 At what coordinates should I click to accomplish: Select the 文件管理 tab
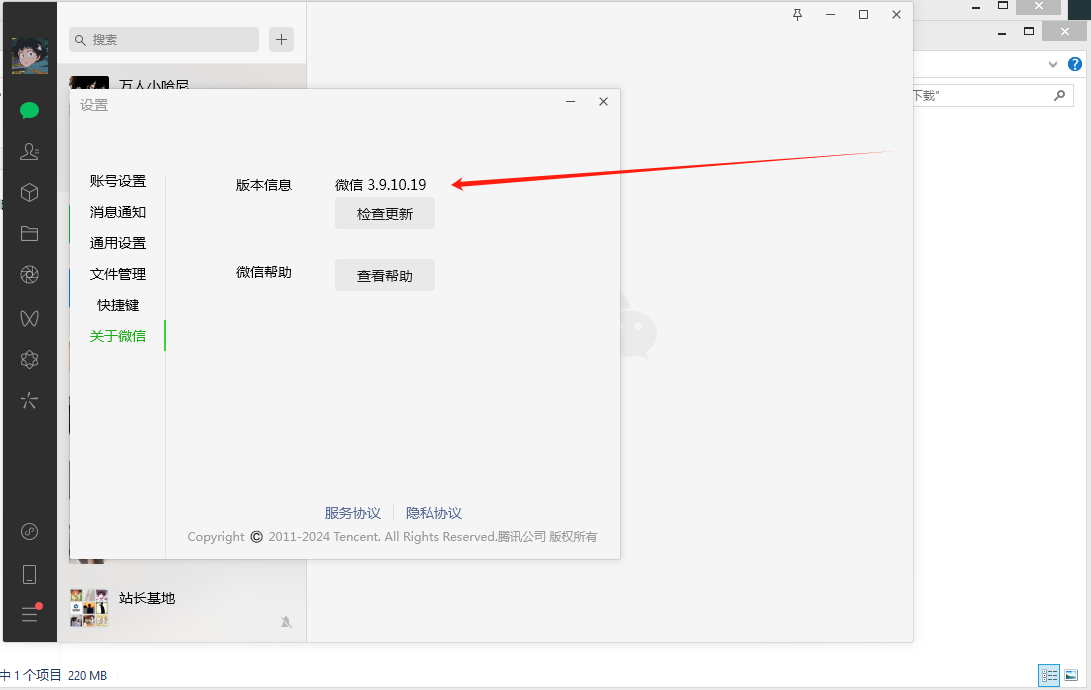[118, 274]
